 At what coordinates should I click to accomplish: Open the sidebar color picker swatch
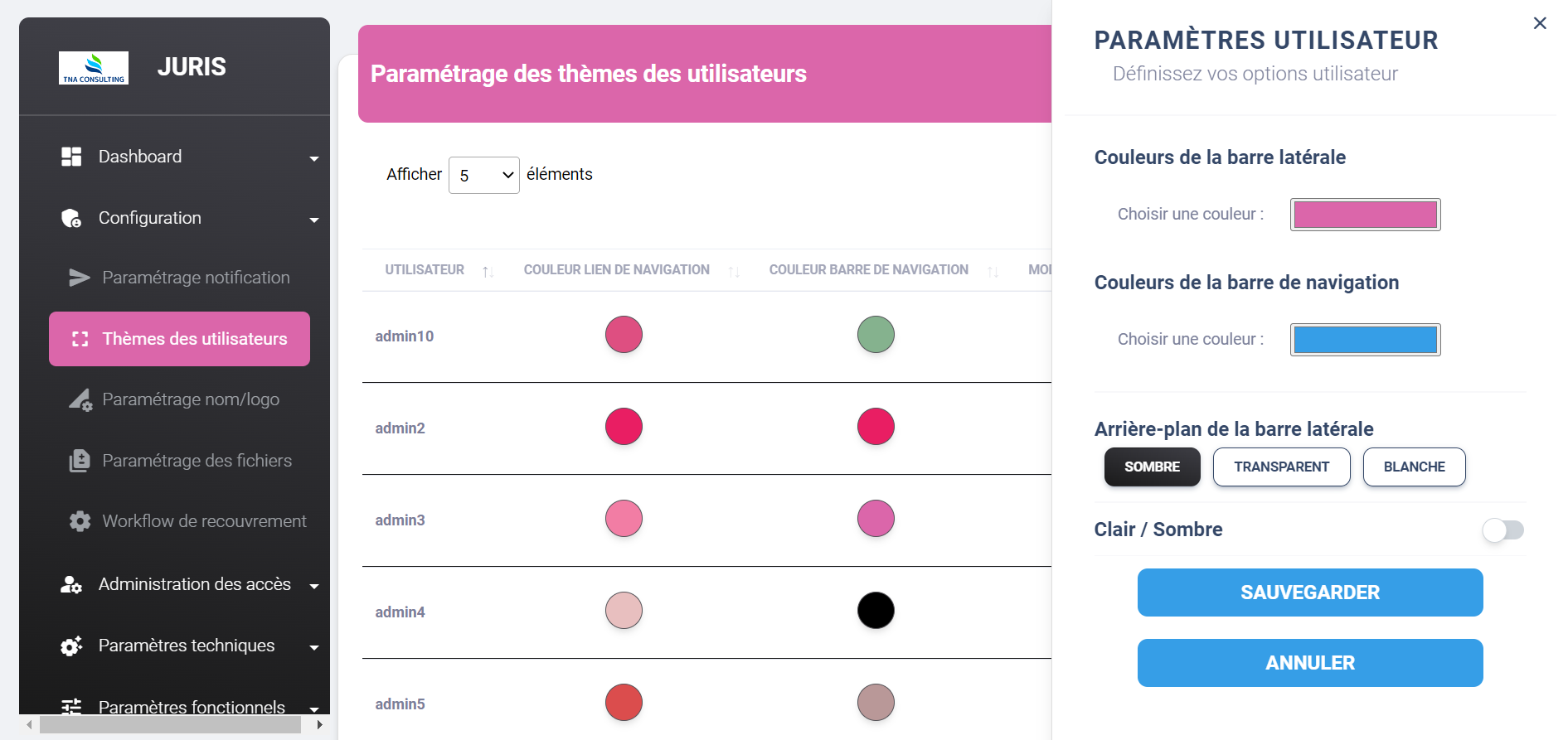[1365, 215]
